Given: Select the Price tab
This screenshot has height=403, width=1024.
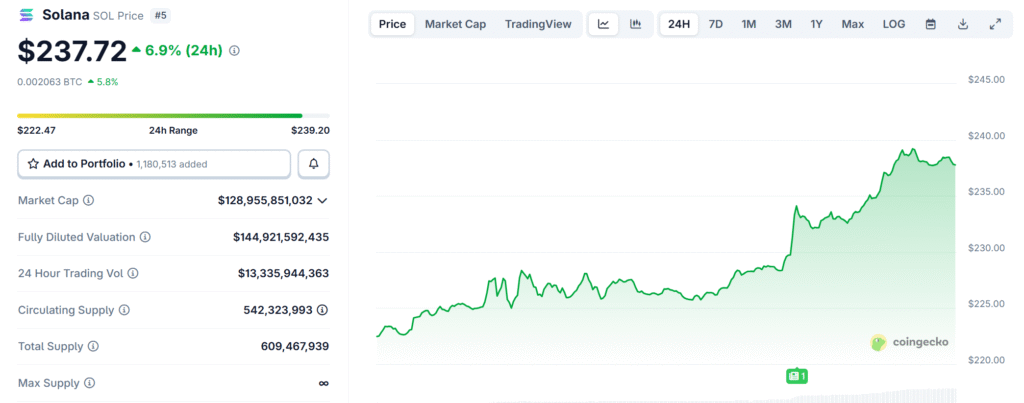Looking at the screenshot, I should 392,24.
